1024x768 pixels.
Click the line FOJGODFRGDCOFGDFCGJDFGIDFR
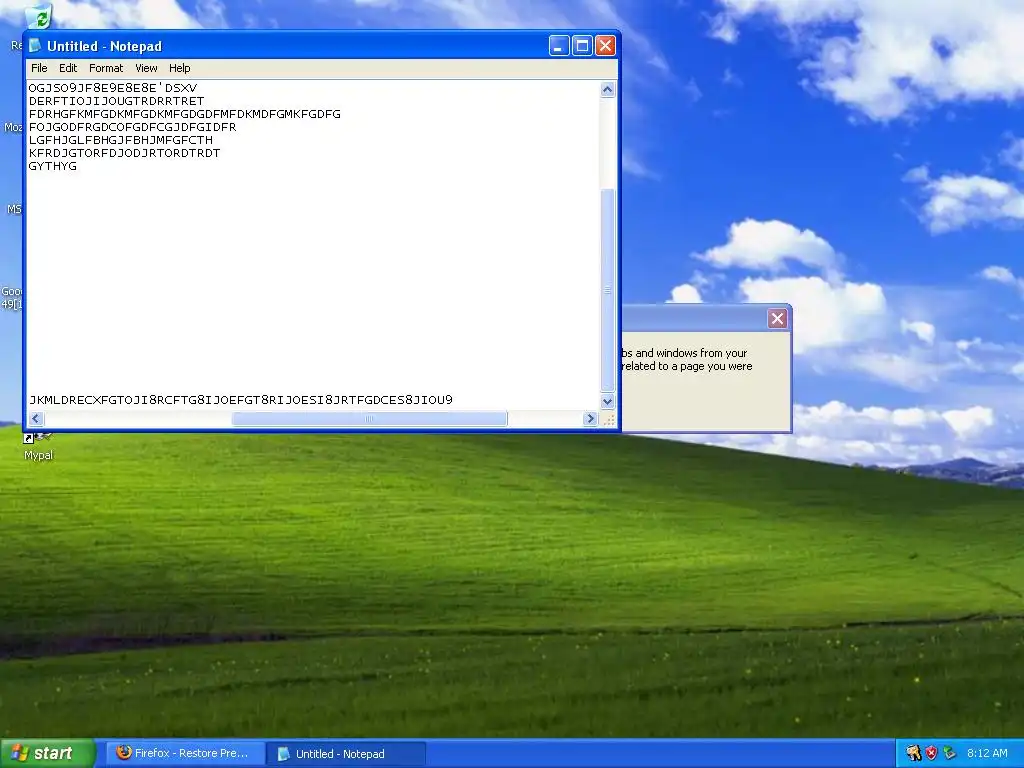pyautogui.click(x=133, y=127)
